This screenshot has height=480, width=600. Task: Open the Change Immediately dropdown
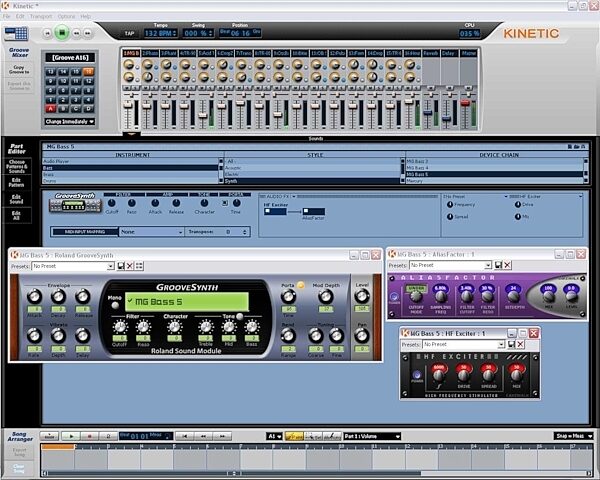point(69,122)
